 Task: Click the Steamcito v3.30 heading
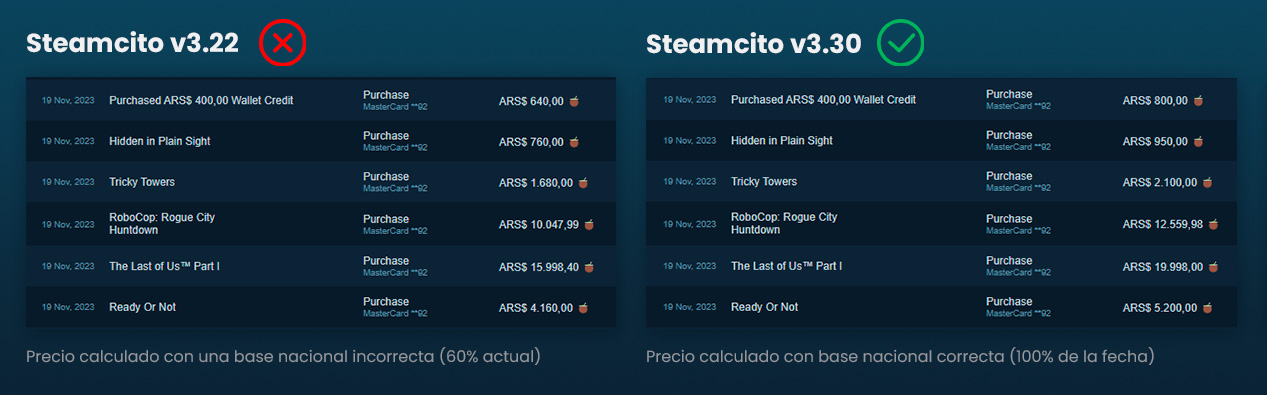[755, 44]
